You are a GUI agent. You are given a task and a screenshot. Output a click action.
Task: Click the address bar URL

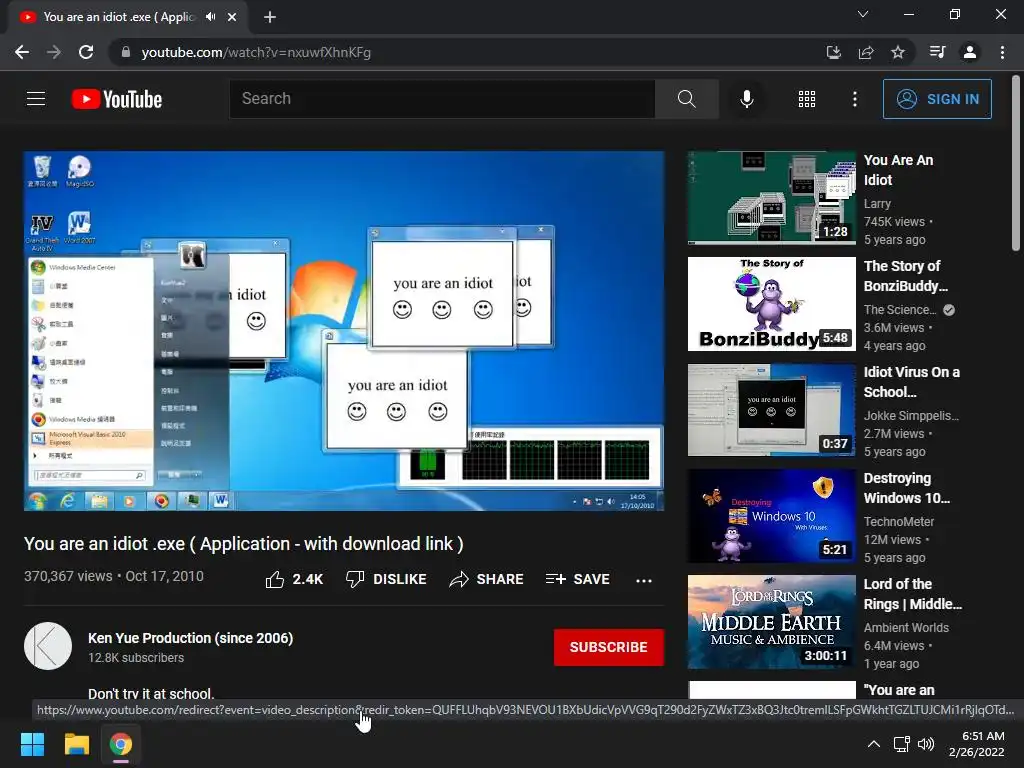point(256,52)
